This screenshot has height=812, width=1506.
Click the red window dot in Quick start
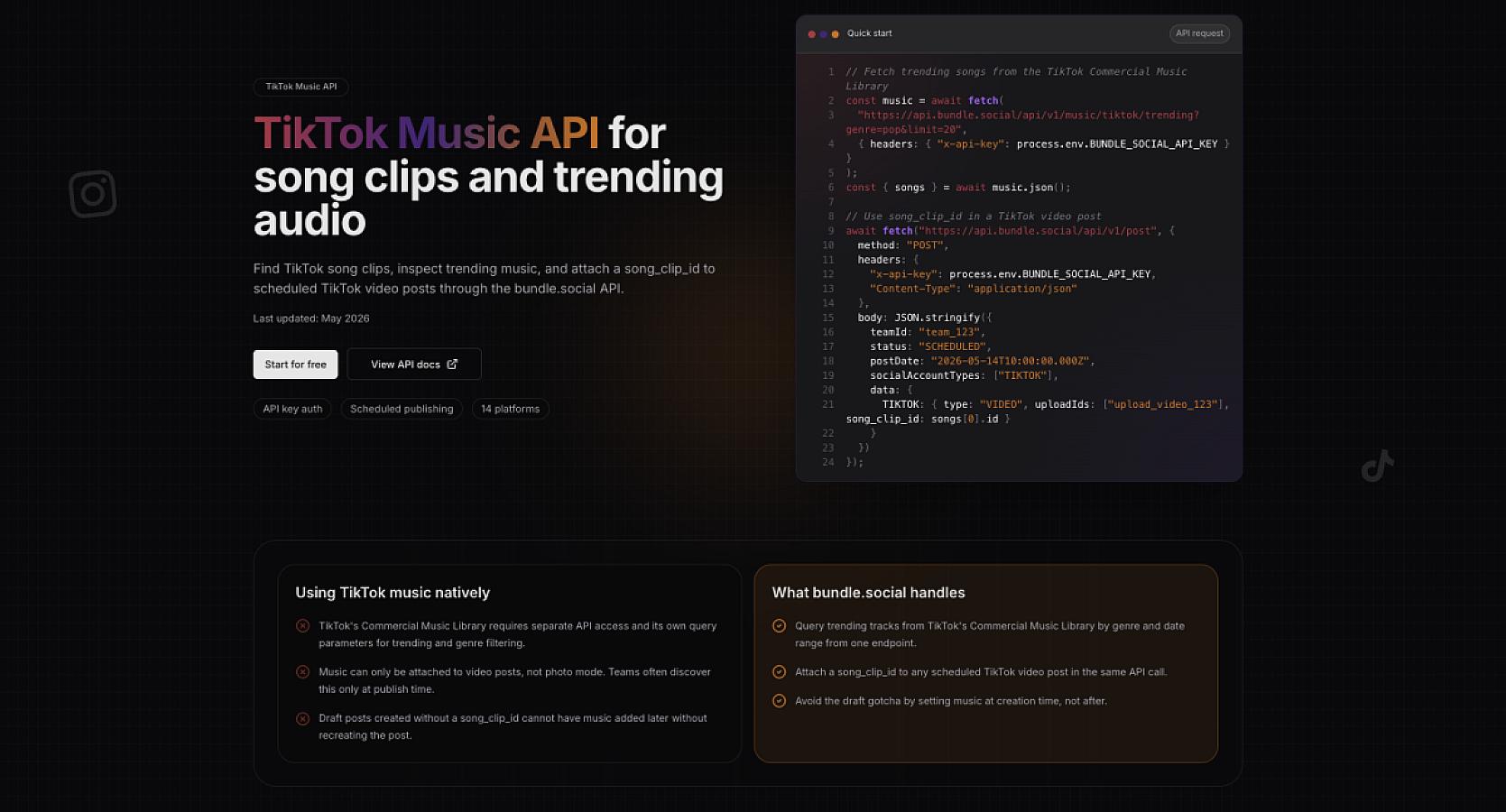(x=811, y=34)
